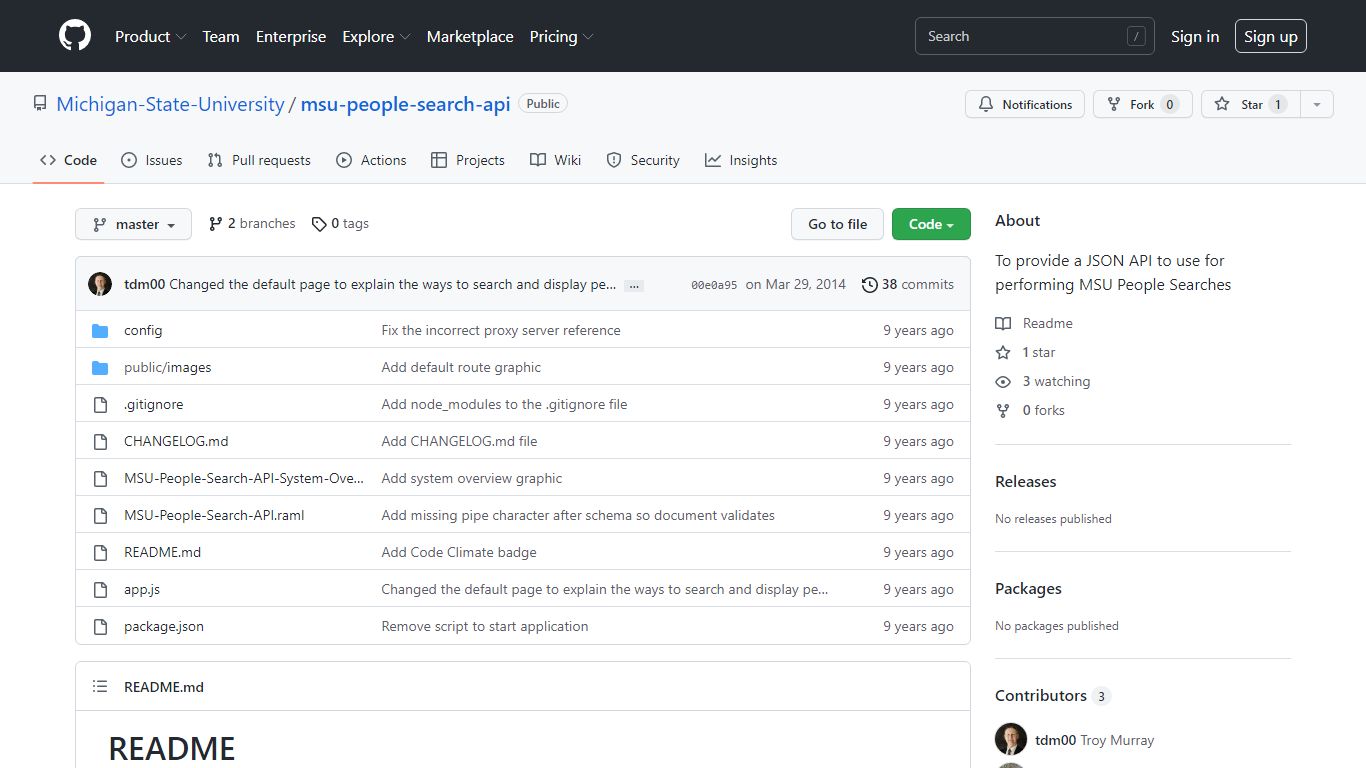The width and height of the screenshot is (1366, 768).
Task: Click the package.json file icon
Action: (100, 626)
